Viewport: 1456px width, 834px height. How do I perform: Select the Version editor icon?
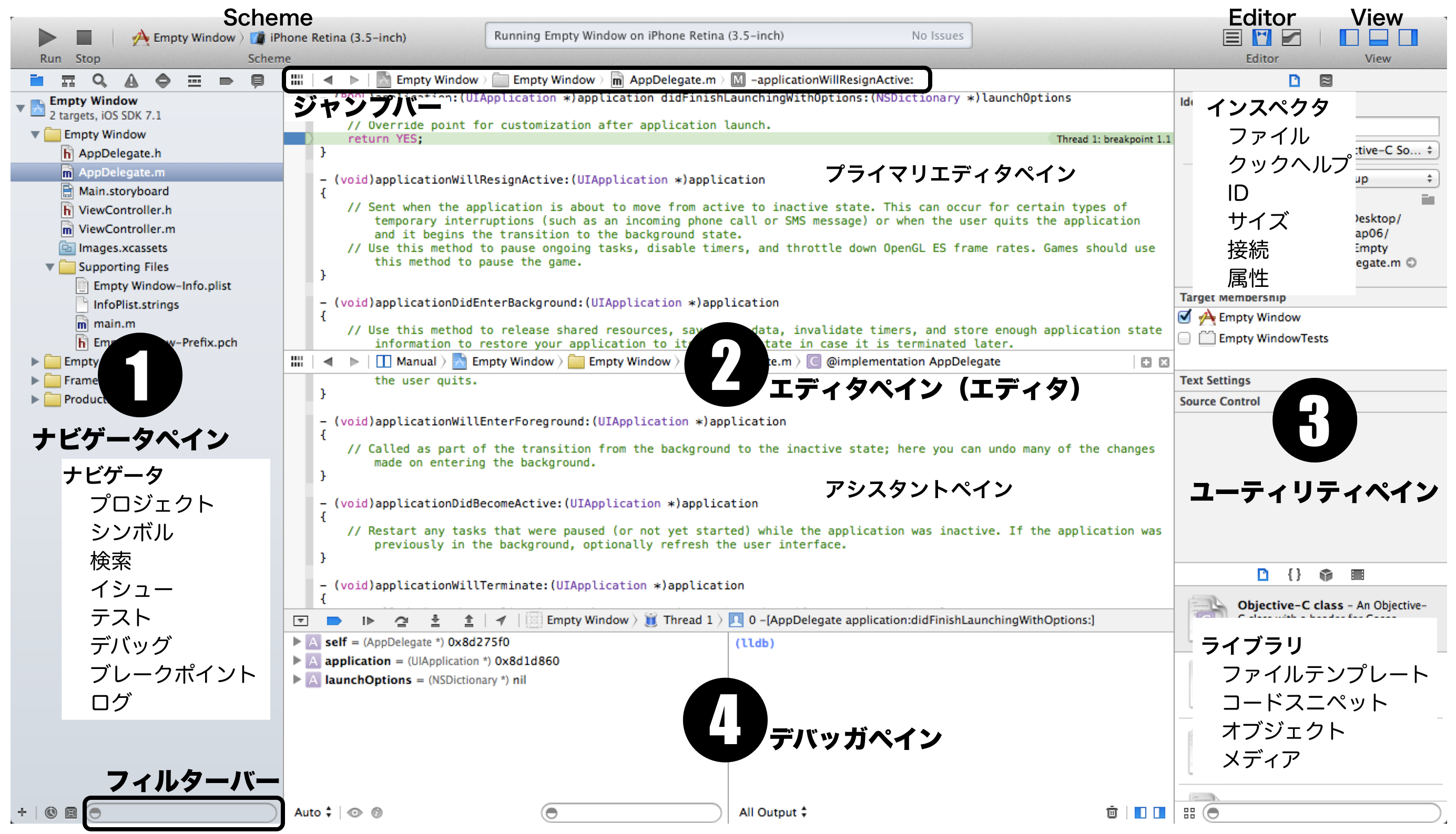[x=1291, y=38]
